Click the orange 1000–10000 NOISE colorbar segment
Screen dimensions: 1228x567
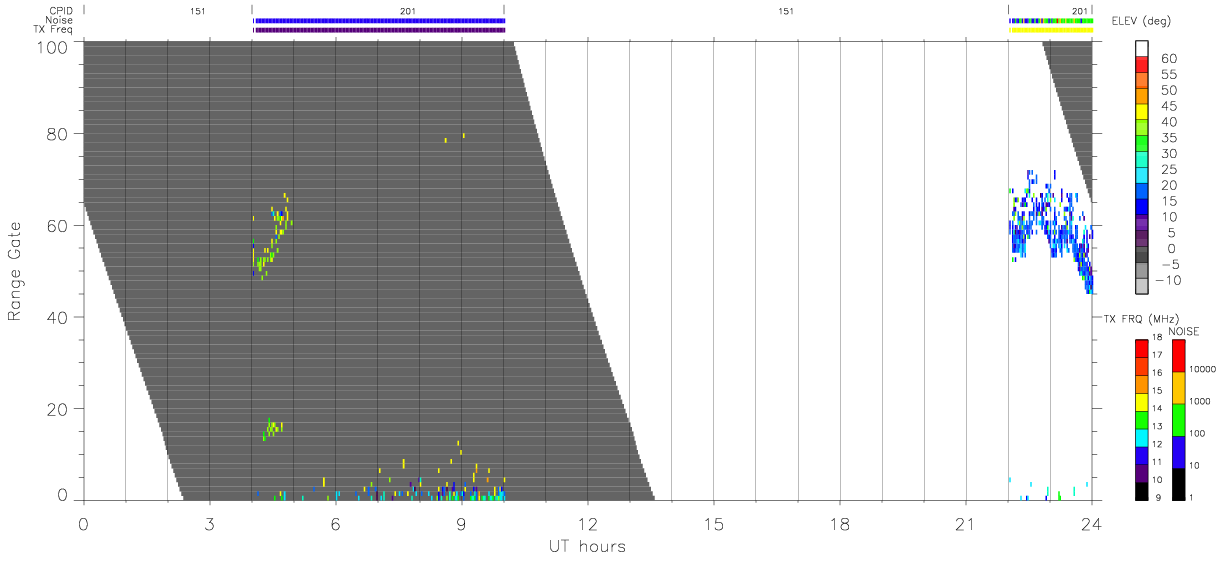(x=1179, y=388)
